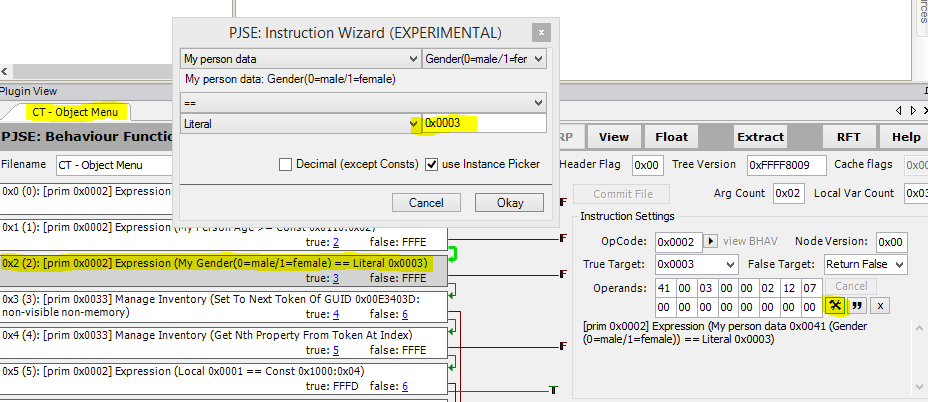The width and height of the screenshot is (928, 402).
Task: Click the operand box containing 12
Action: pyautogui.click(x=790, y=287)
